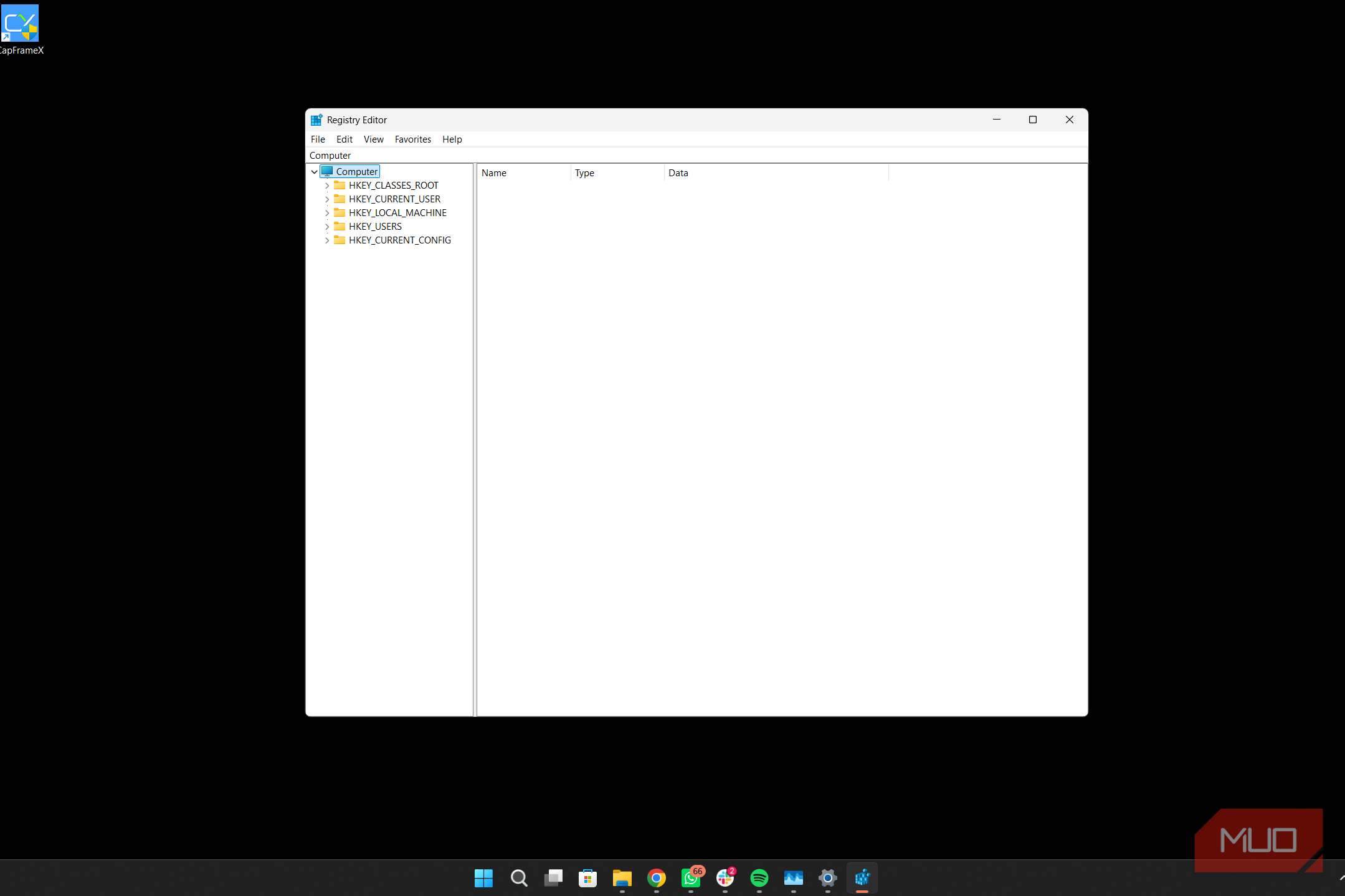This screenshot has height=896, width=1345.
Task: Expand the HKEY_CLASSES_ROOT key
Action: point(327,186)
